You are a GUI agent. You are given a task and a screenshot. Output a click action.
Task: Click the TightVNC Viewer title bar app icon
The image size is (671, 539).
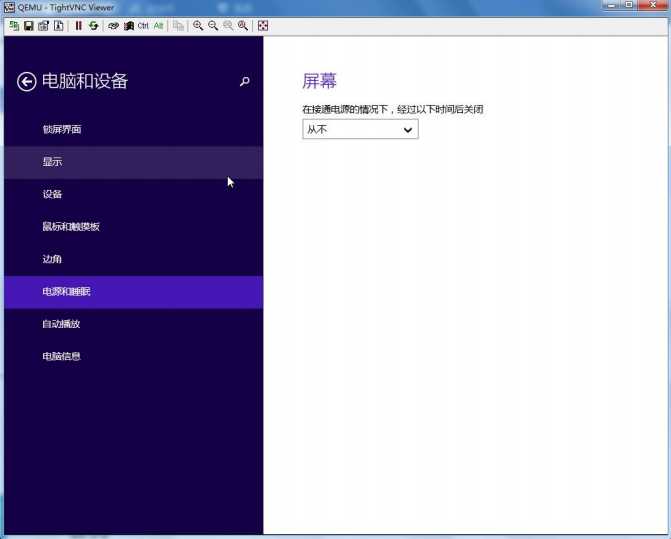9,7
